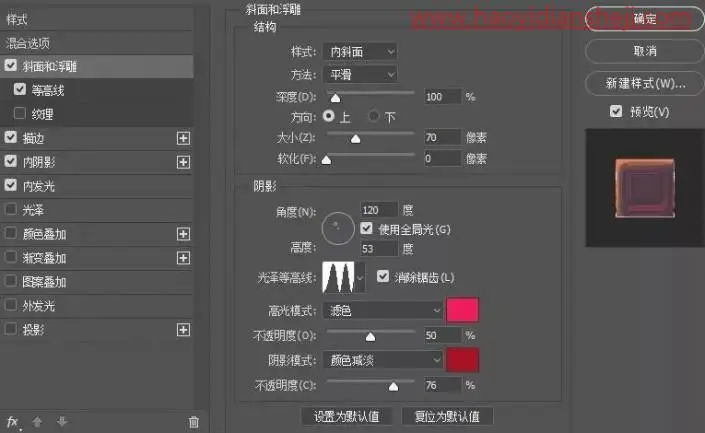The image size is (705, 433).
Task: Add another 描边 effect with plus icon
Action: pyautogui.click(x=183, y=138)
